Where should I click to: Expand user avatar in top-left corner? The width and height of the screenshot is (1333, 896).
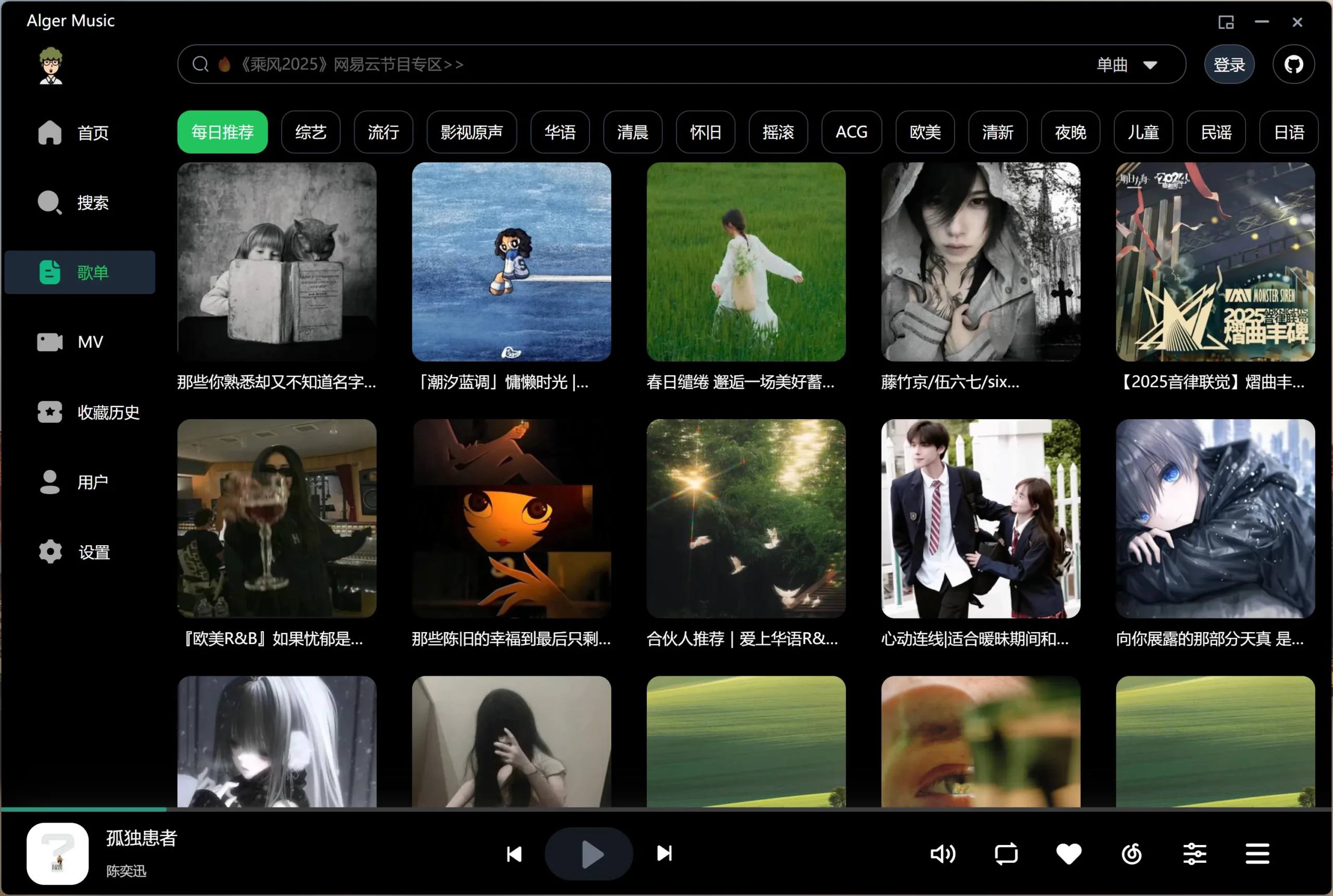tap(51, 65)
